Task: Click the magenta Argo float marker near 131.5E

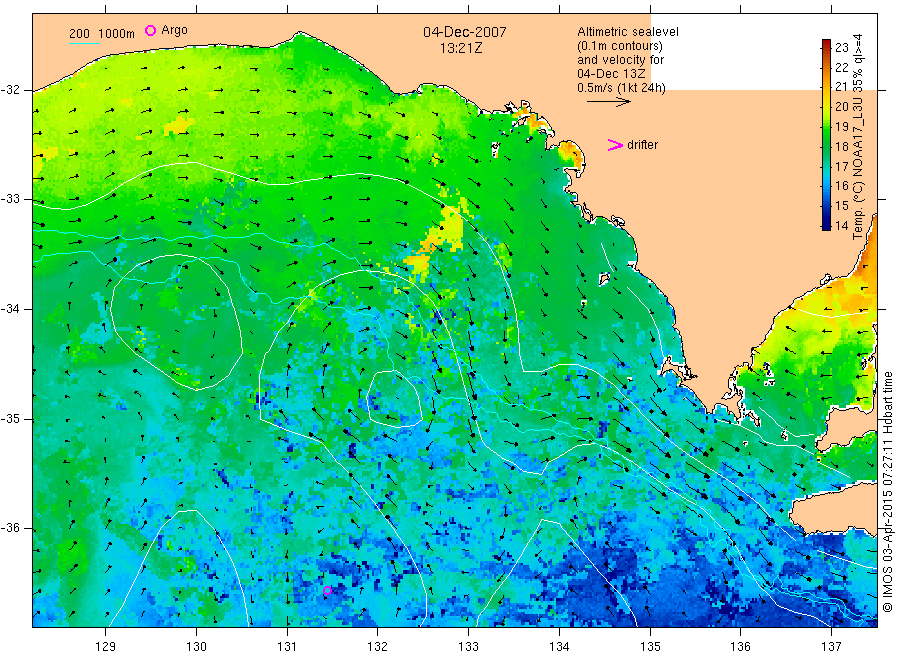Action: pos(327,591)
